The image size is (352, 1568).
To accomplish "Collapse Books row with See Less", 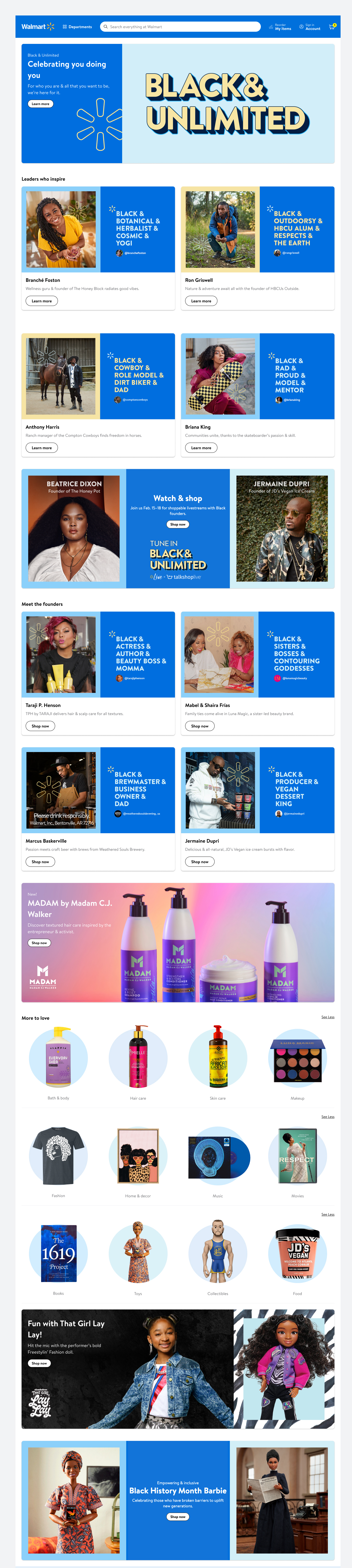I will pyautogui.click(x=328, y=1214).
